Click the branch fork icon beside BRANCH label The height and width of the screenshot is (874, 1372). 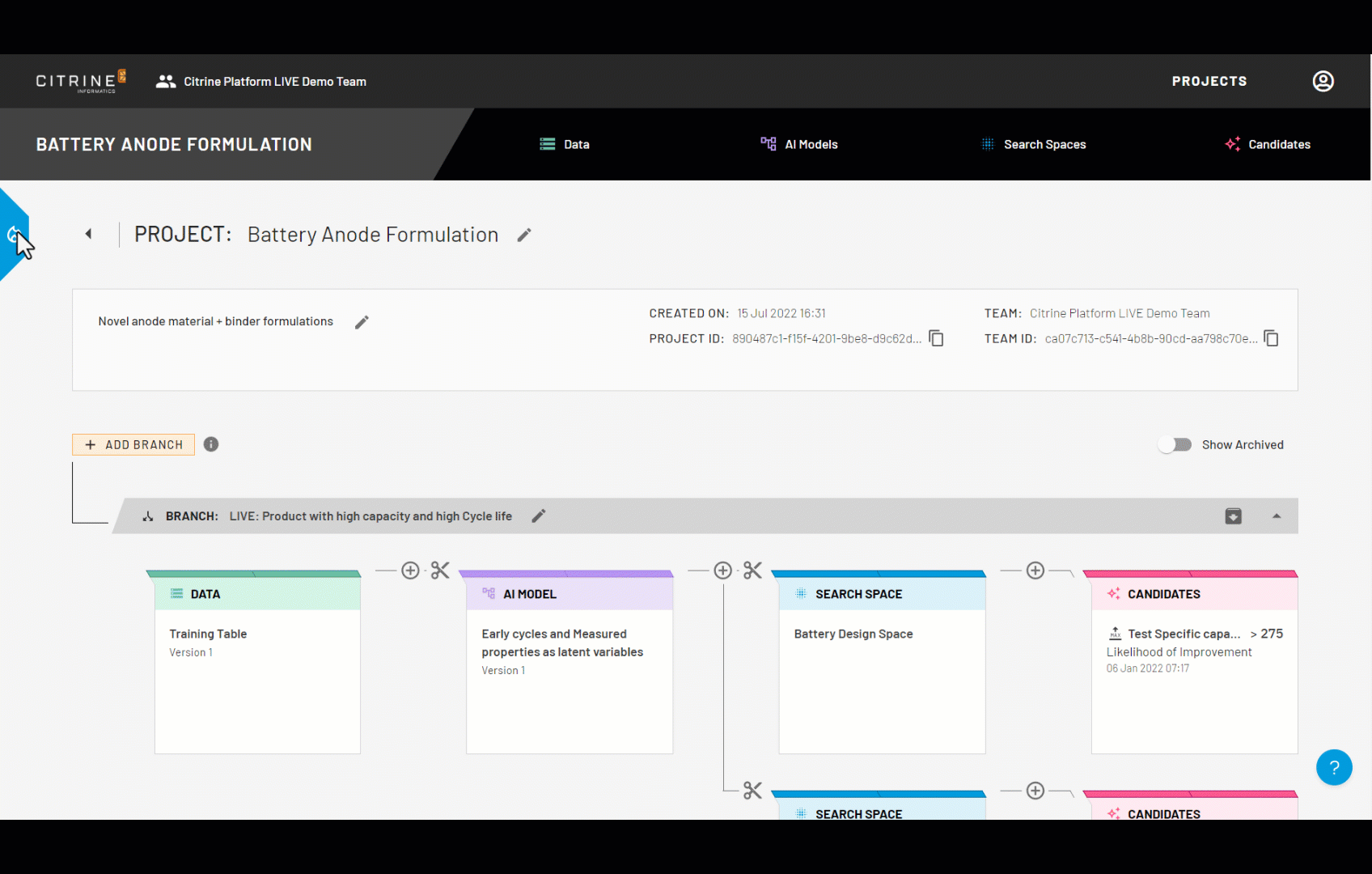pos(148,516)
